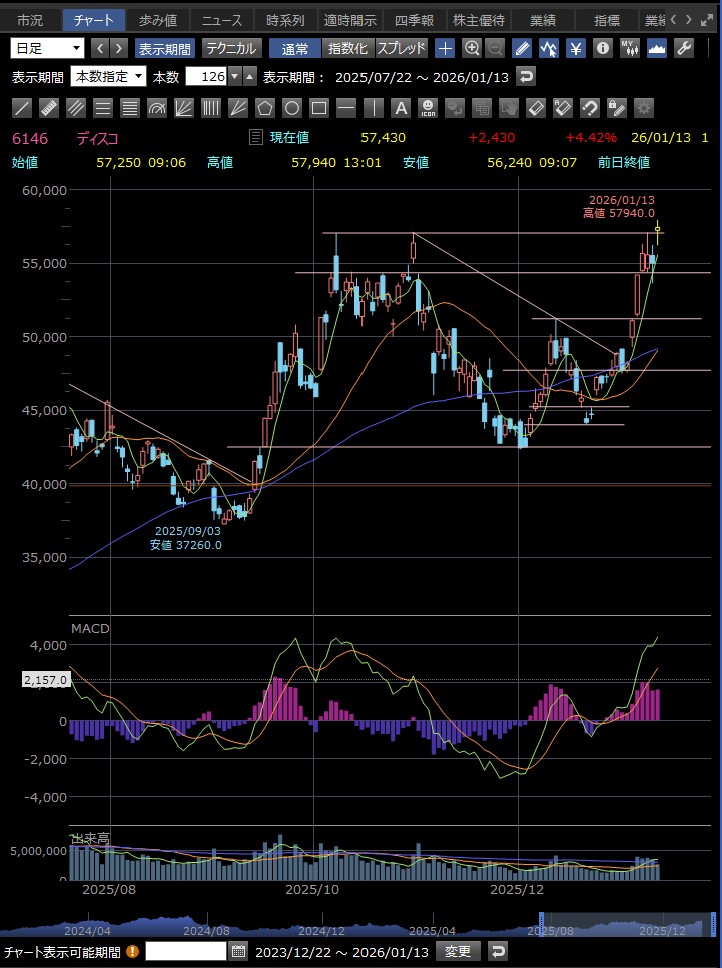Select the circle drawing tool
722x968 pixels.
[x=292, y=108]
